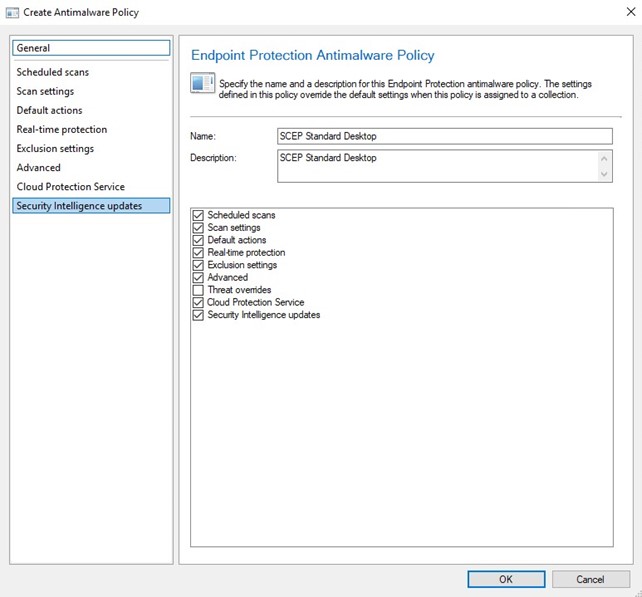
Task: Click the OK button
Action: pos(506,579)
